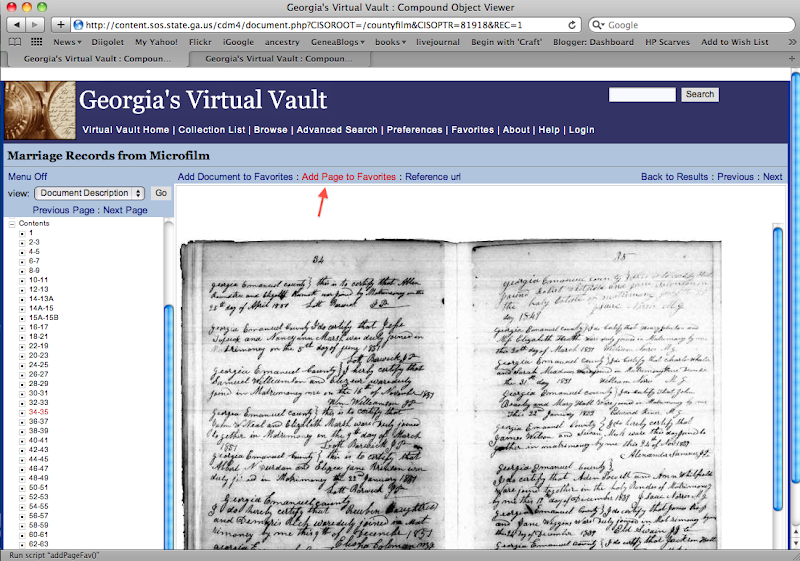This screenshot has height=561, width=800.
Task: Click the contents panel scrollbar thumb
Action: [168, 426]
